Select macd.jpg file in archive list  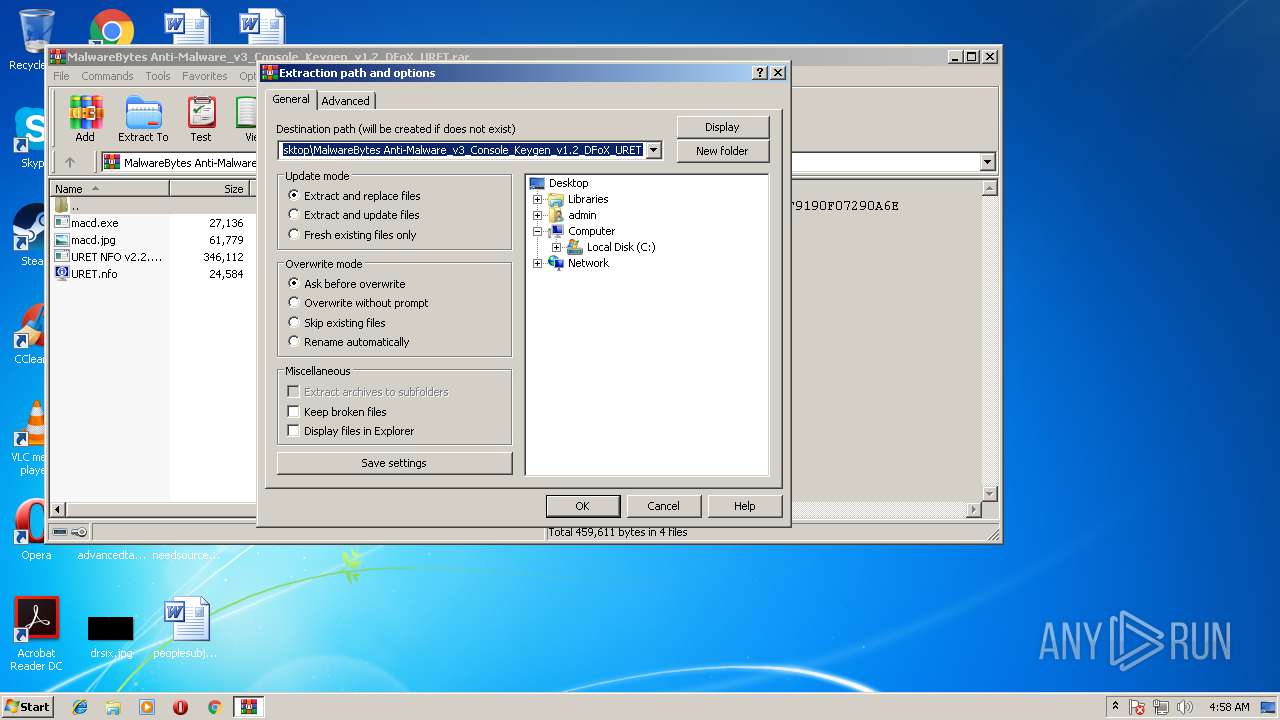(x=93, y=240)
